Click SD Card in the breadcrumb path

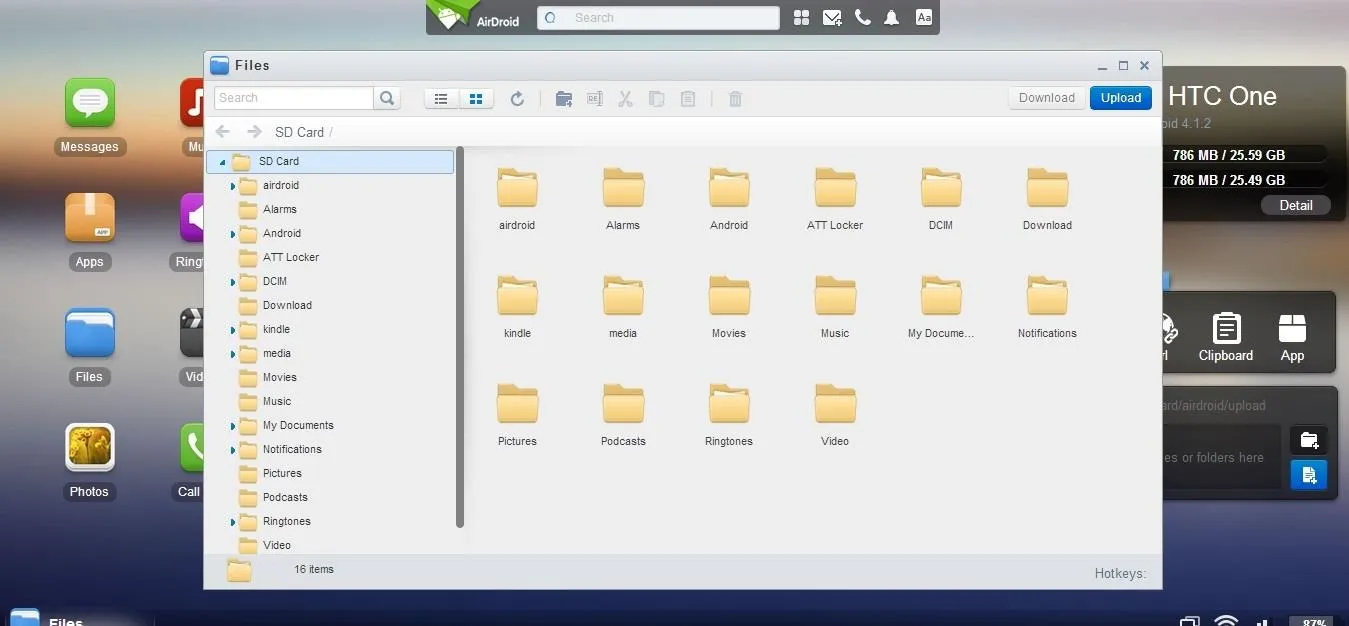[299, 132]
